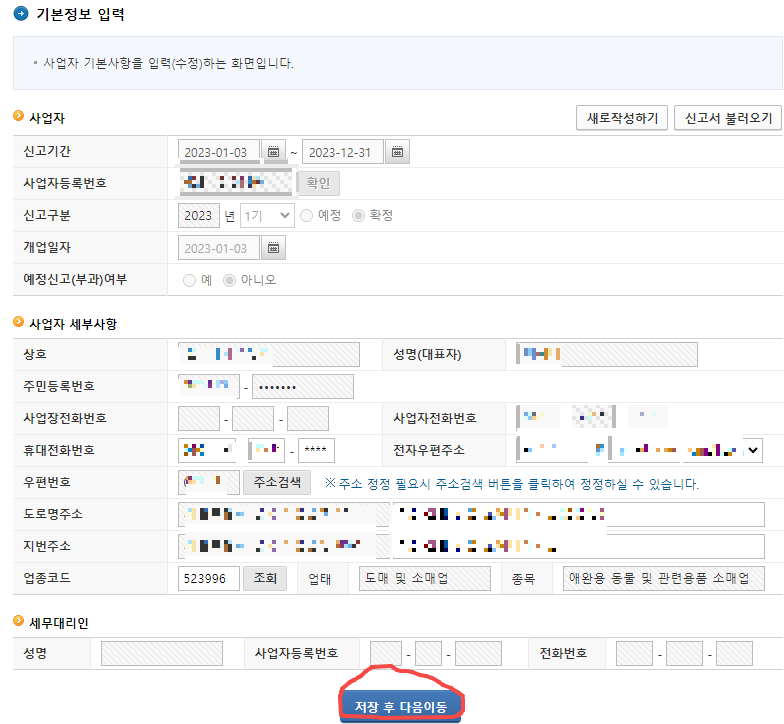The width and height of the screenshot is (784, 724).
Task: Click the 우편번호 input field
Action: [x=209, y=482]
